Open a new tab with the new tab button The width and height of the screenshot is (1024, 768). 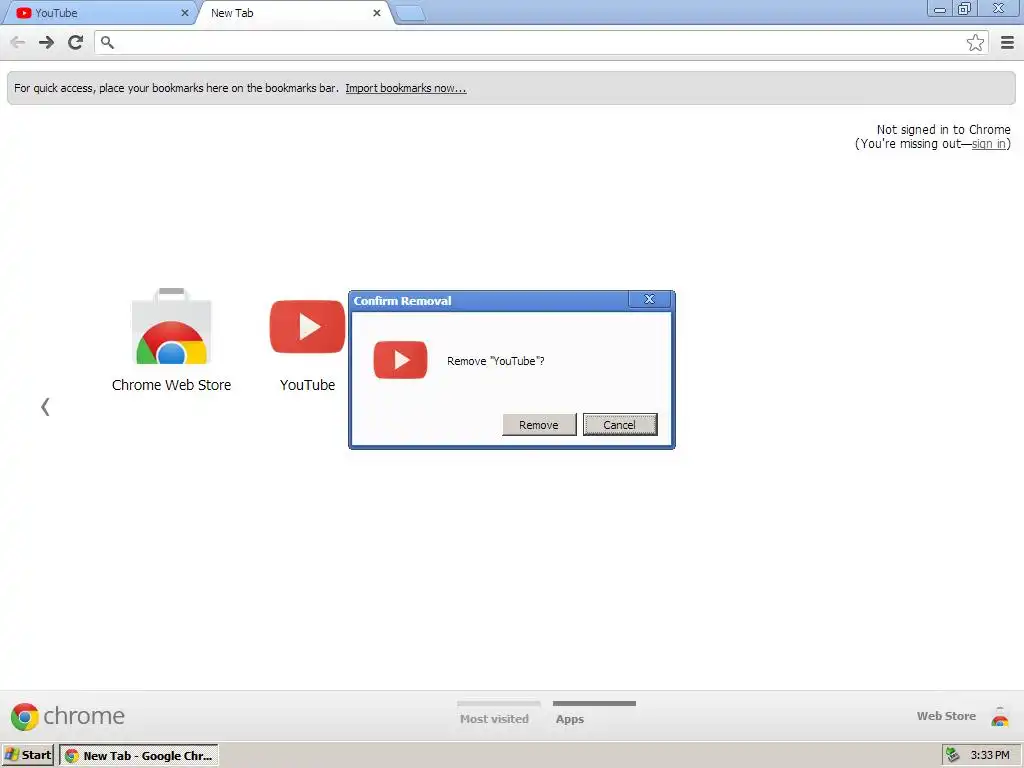[x=411, y=14]
